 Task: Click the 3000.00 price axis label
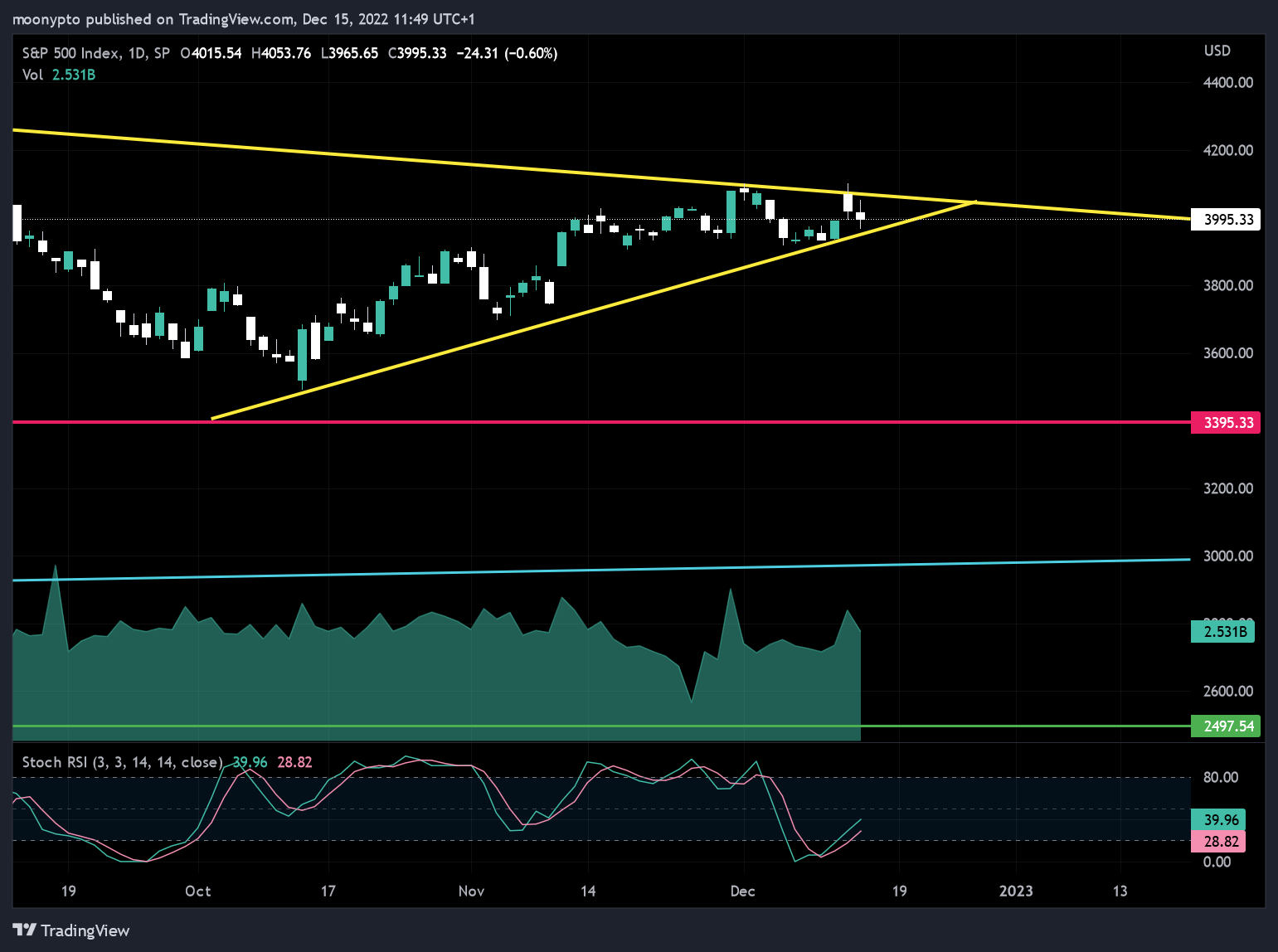(x=1227, y=556)
